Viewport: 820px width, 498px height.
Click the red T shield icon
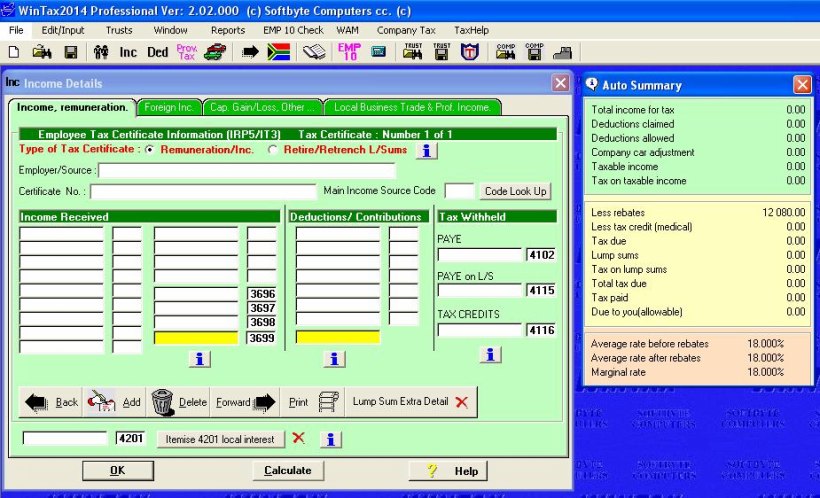pyautogui.click(x=470, y=52)
